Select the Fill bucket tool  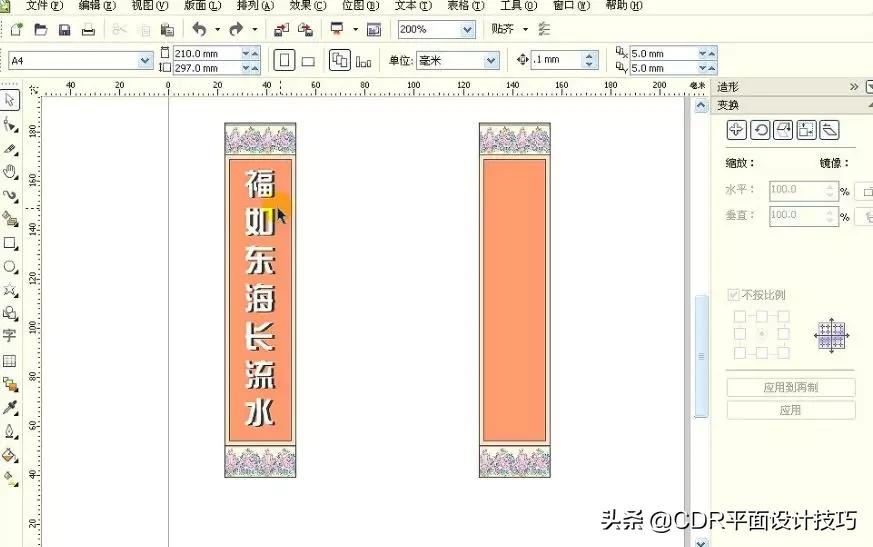(x=10, y=455)
